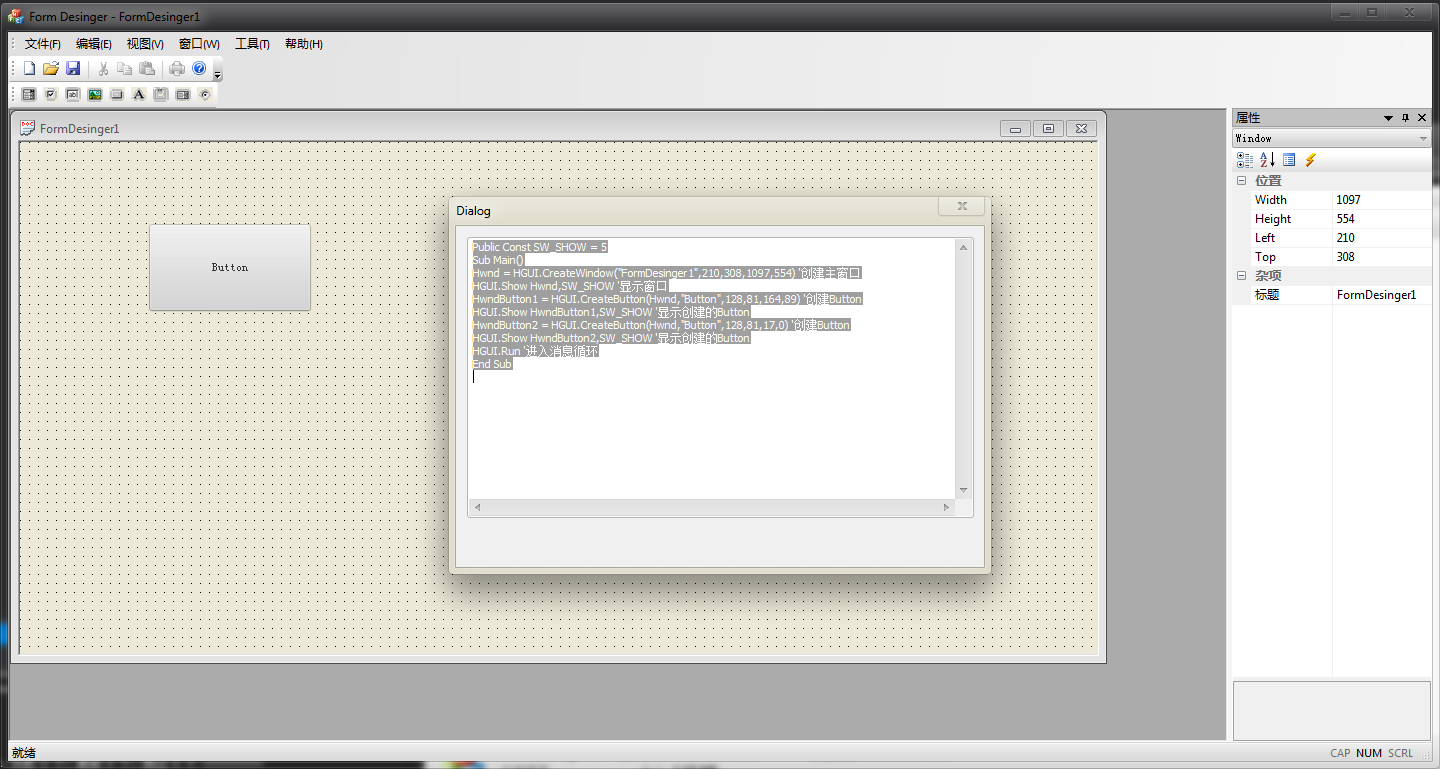Edit the Top value 308
The image size is (1440, 769).
click(1382, 257)
